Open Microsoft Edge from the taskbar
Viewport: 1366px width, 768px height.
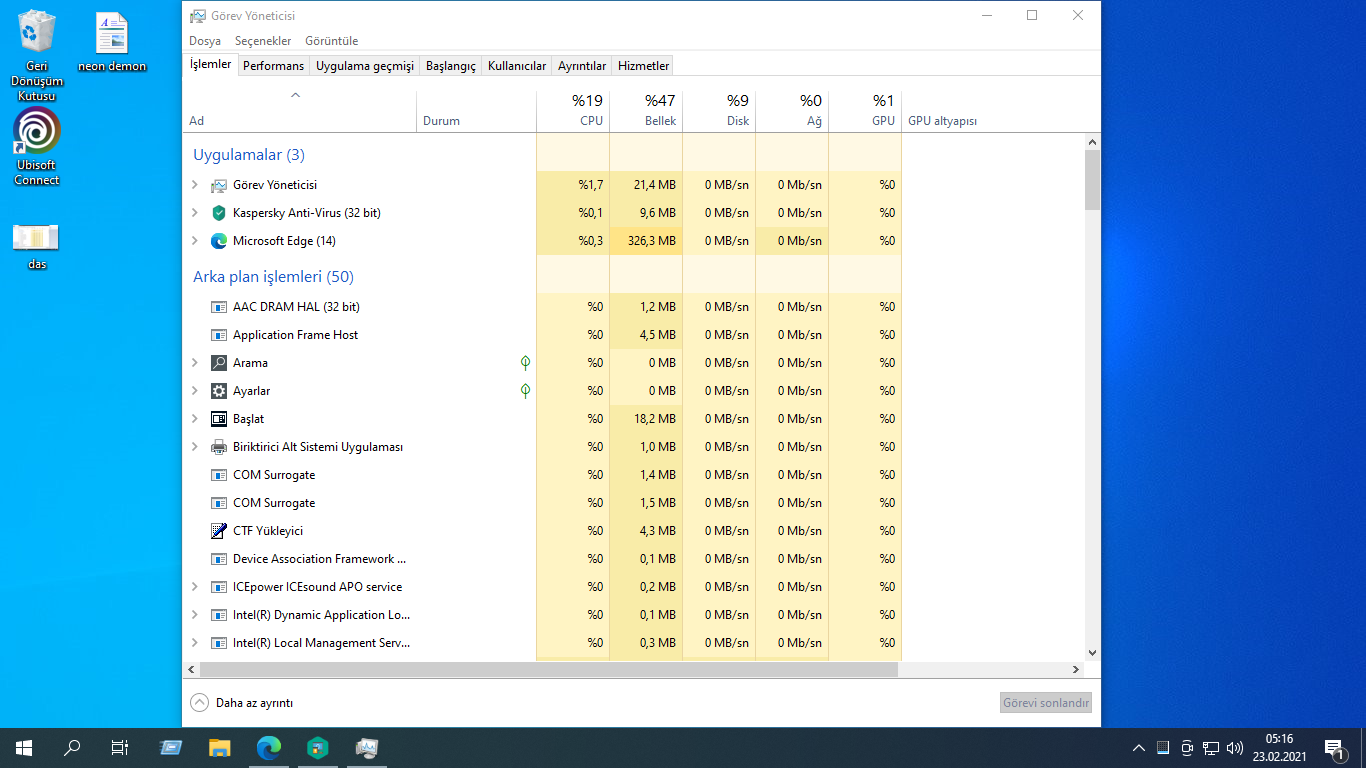point(269,747)
